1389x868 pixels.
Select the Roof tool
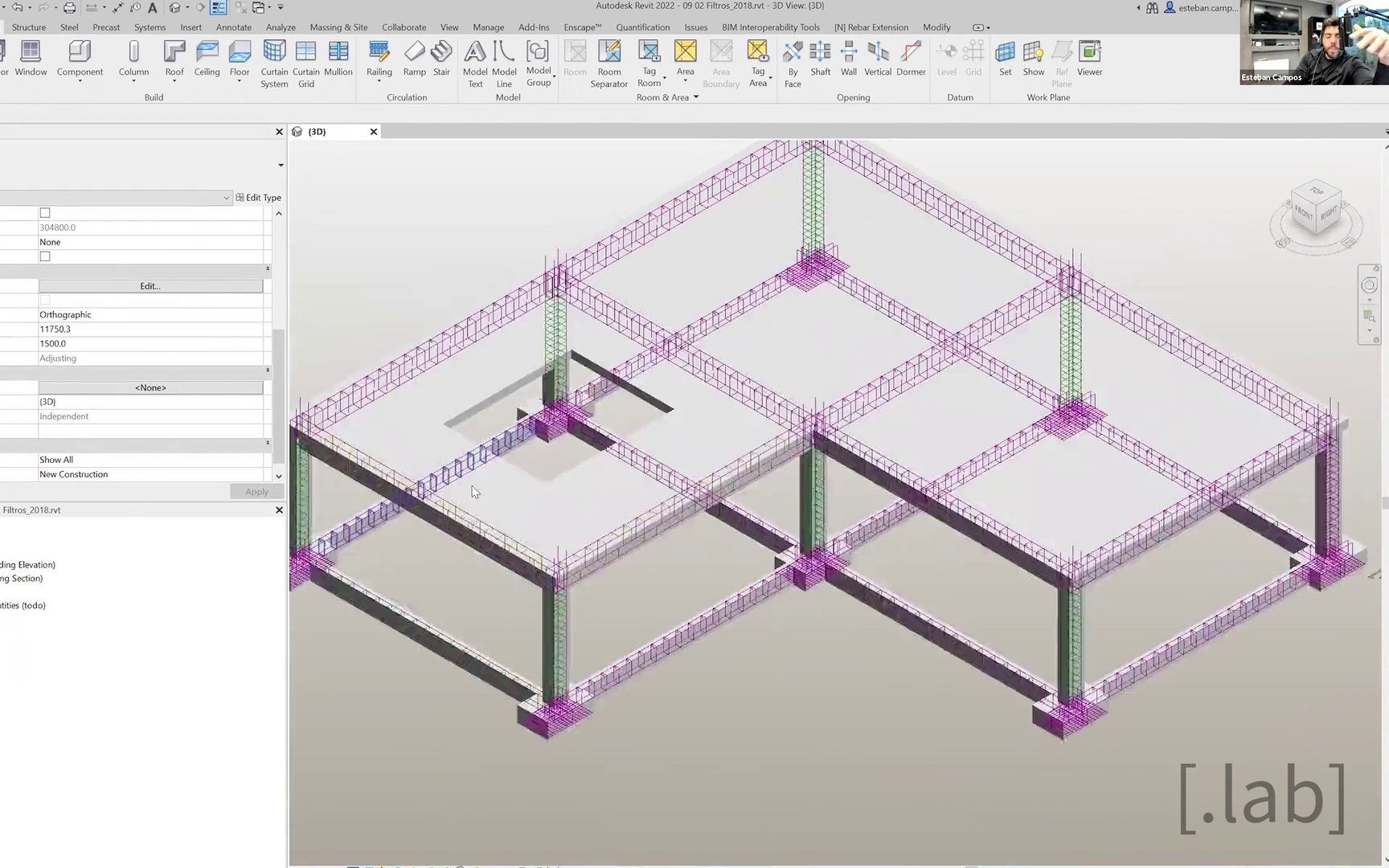tap(174, 59)
